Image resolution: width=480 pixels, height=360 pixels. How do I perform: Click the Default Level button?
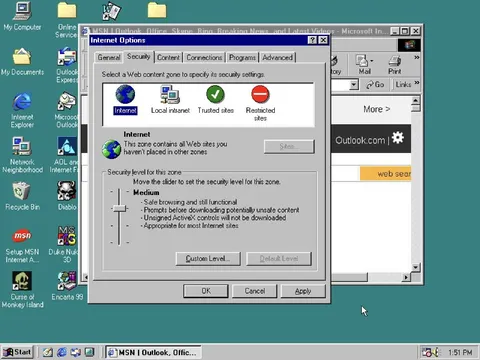(x=279, y=259)
